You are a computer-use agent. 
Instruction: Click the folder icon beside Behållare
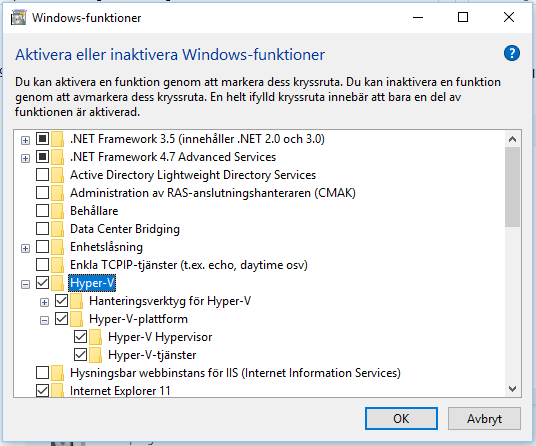[57, 211]
